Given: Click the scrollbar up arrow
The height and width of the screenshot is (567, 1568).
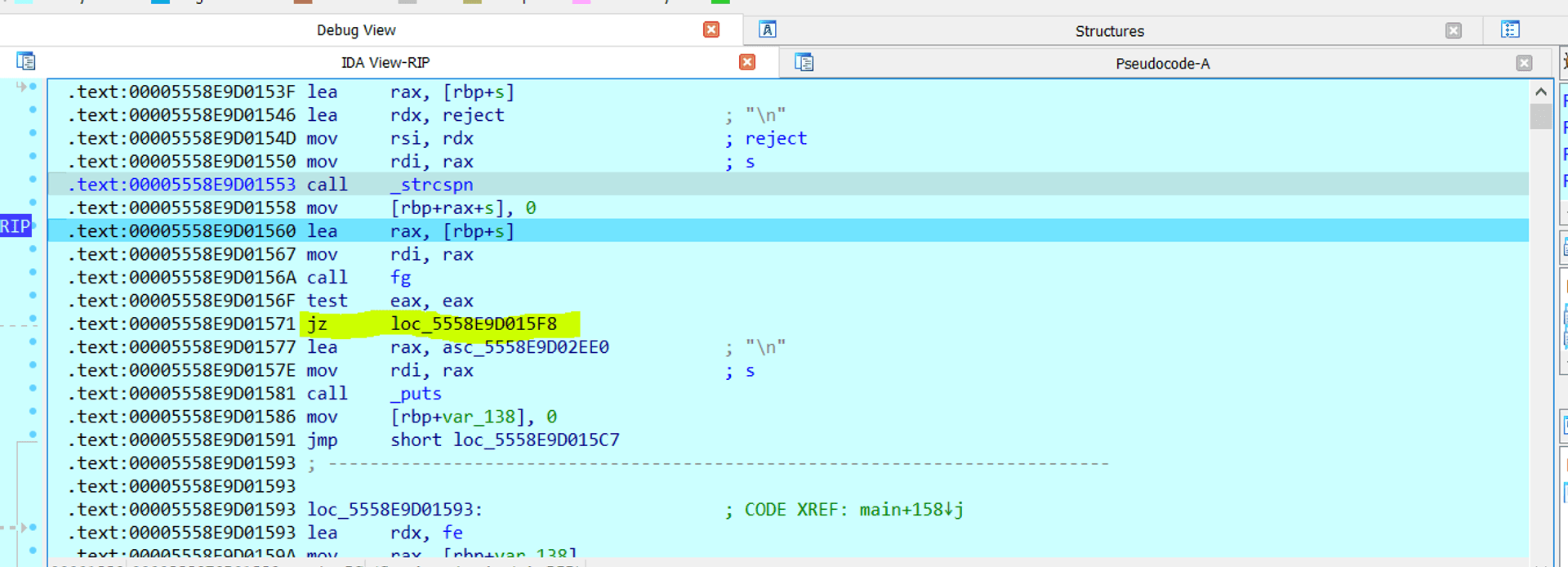Looking at the screenshot, I should tap(1540, 92).
